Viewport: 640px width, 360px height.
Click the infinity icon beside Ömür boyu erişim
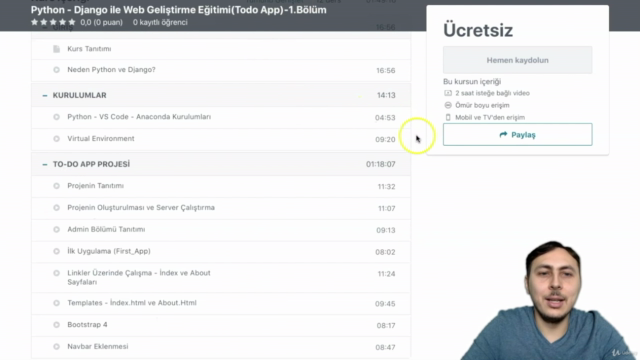tap(448, 105)
